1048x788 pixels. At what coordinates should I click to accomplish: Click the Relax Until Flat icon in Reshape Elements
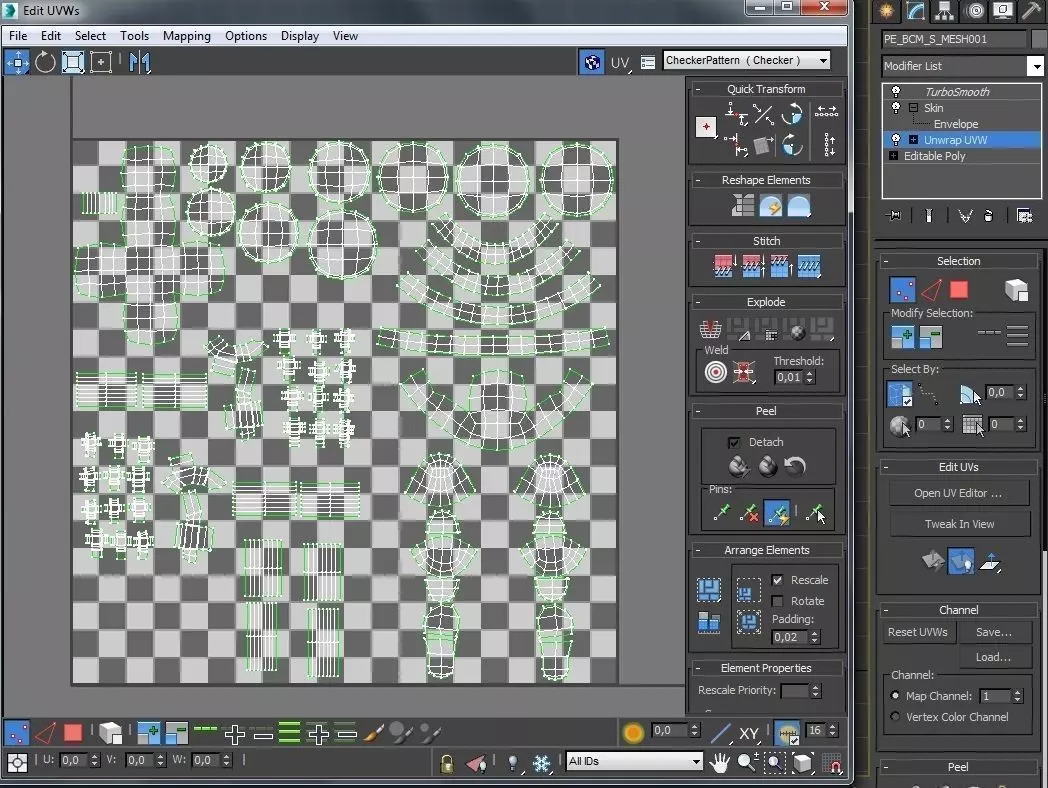coord(770,206)
